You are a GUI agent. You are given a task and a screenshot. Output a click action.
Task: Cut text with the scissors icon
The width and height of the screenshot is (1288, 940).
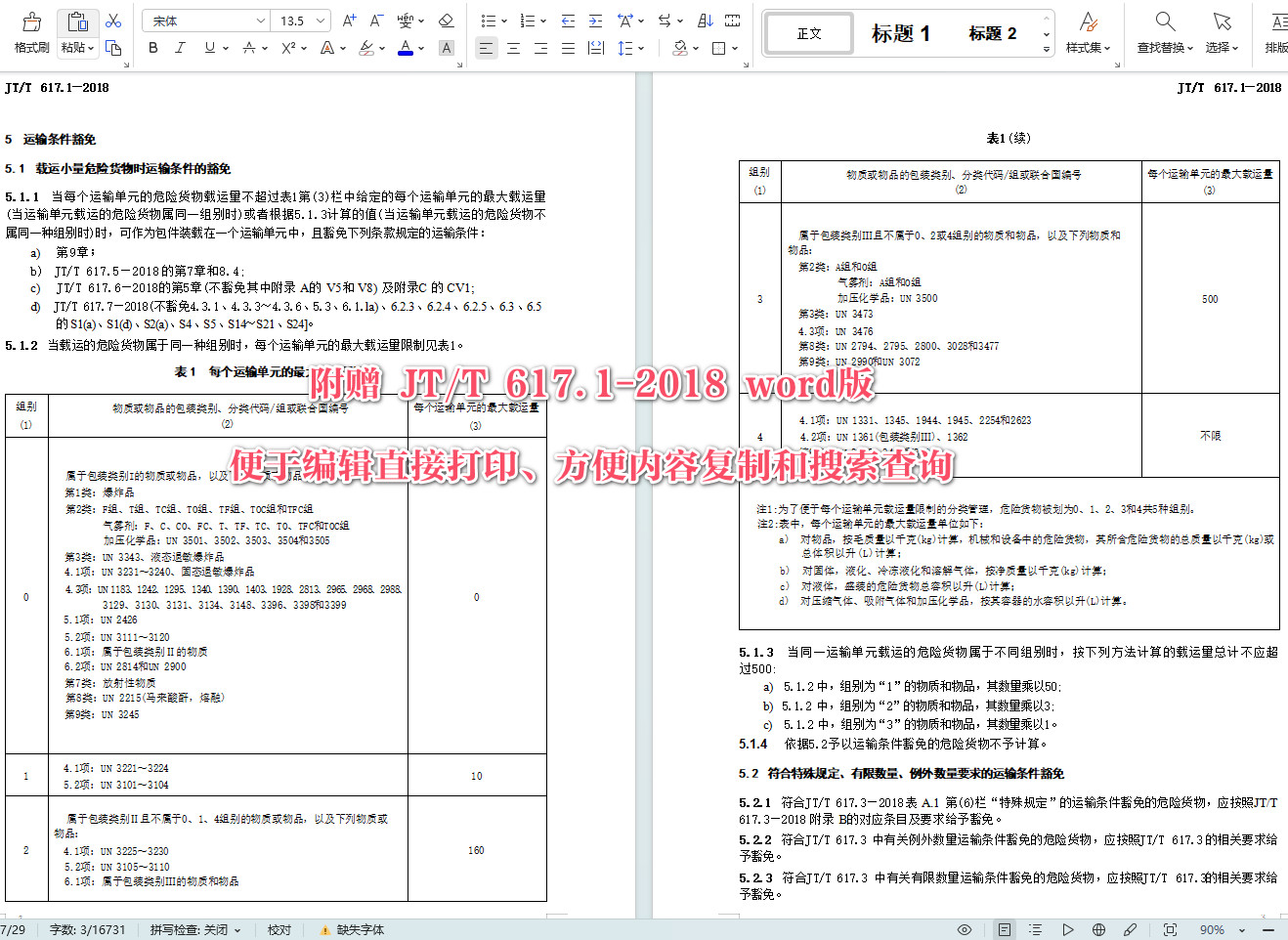click(x=113, y=20)
